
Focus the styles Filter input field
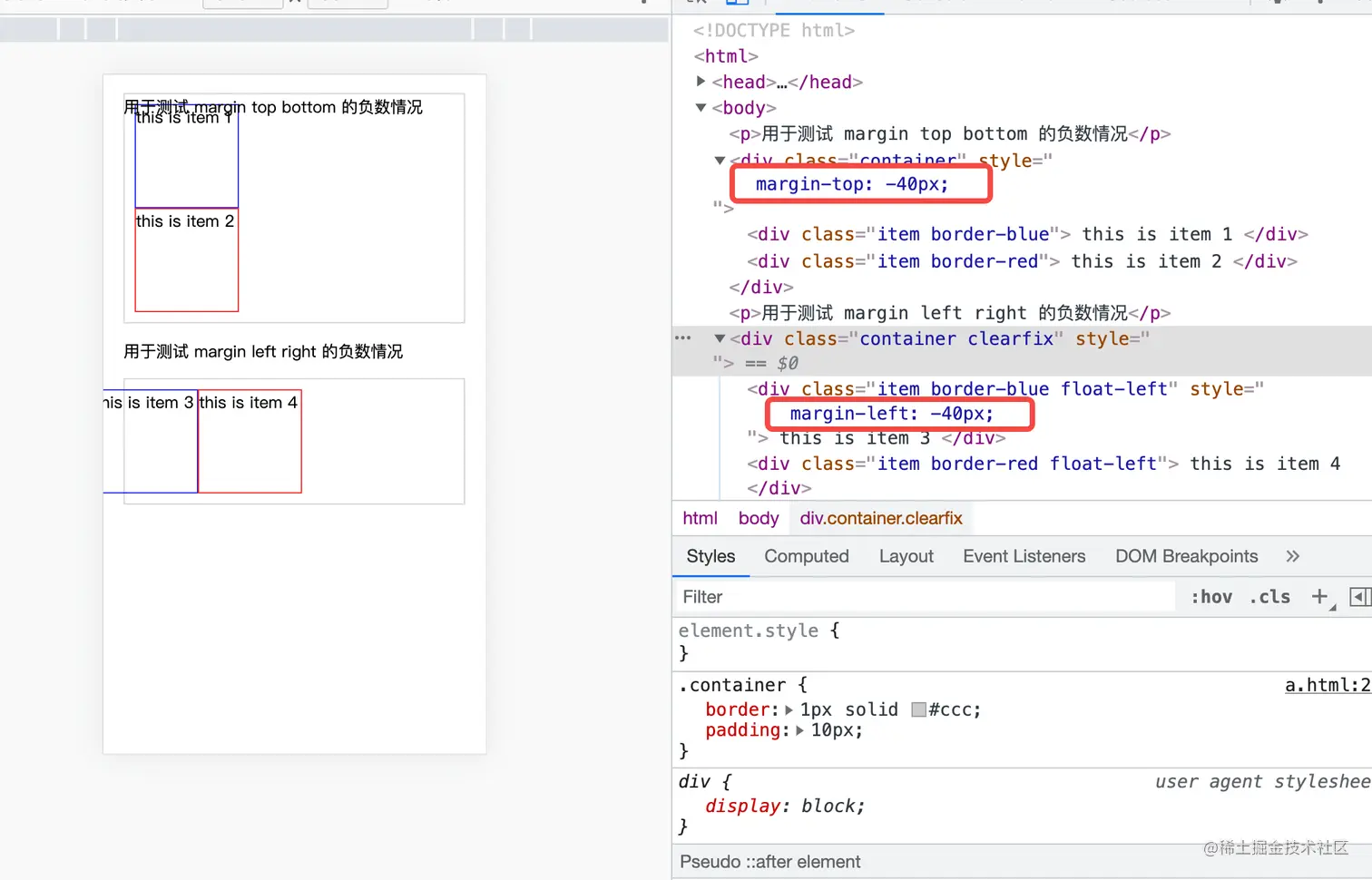coord(926,596)
